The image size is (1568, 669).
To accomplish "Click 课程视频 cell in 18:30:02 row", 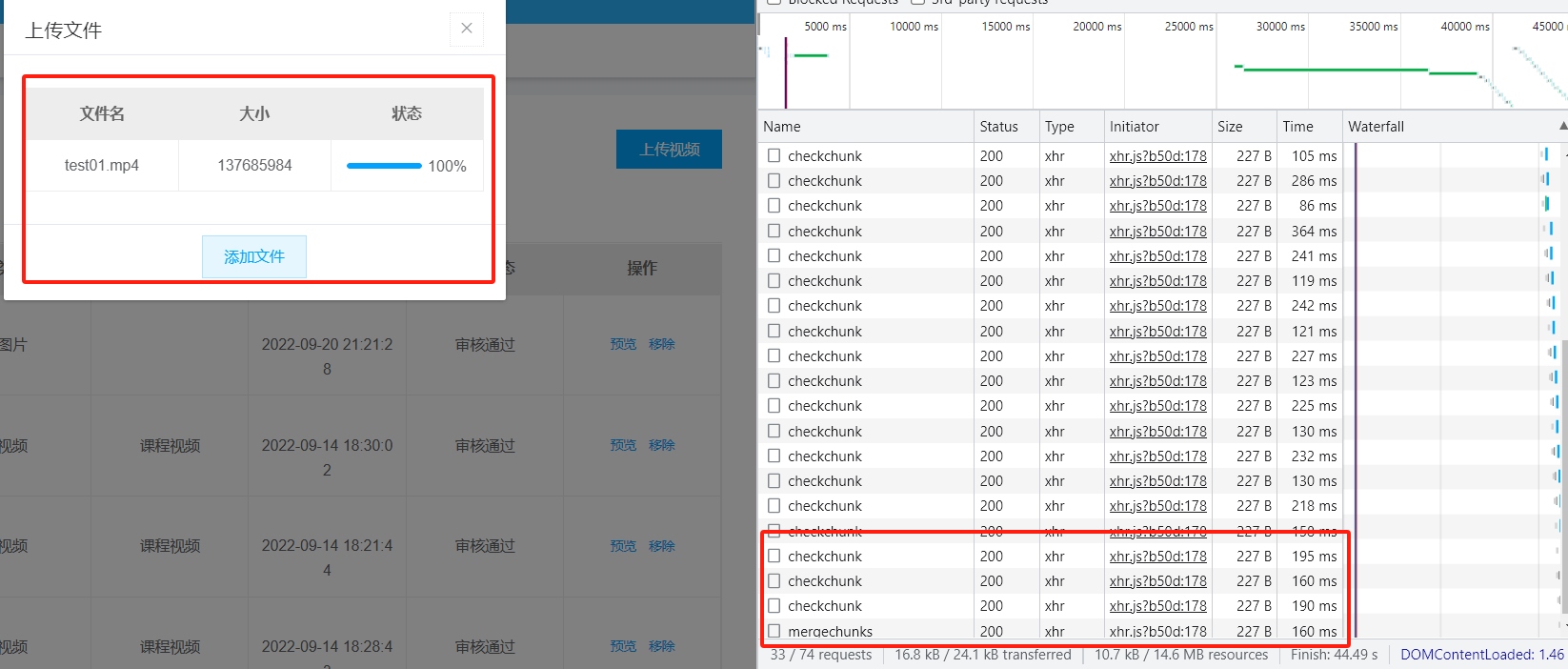I will pyautogui.click(x=171, y=446).
